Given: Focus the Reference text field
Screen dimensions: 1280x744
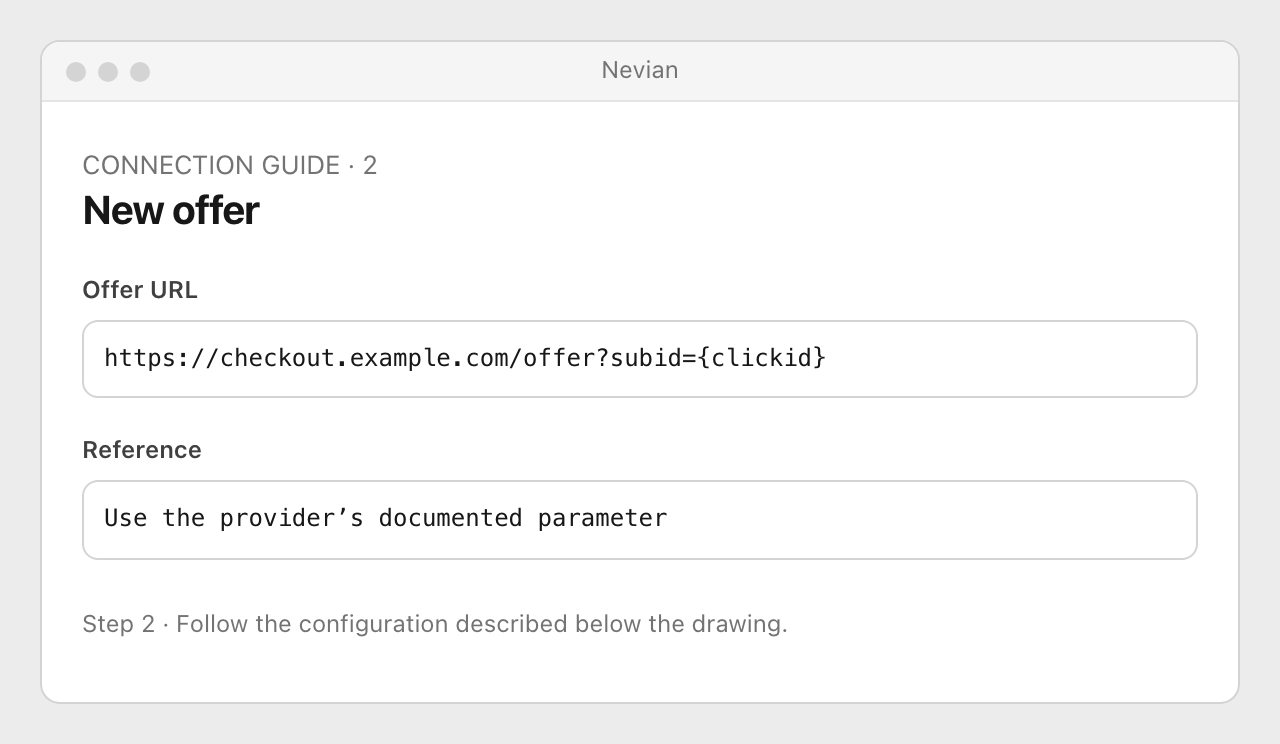Looking at the screenshot, I should coord(640,520).
